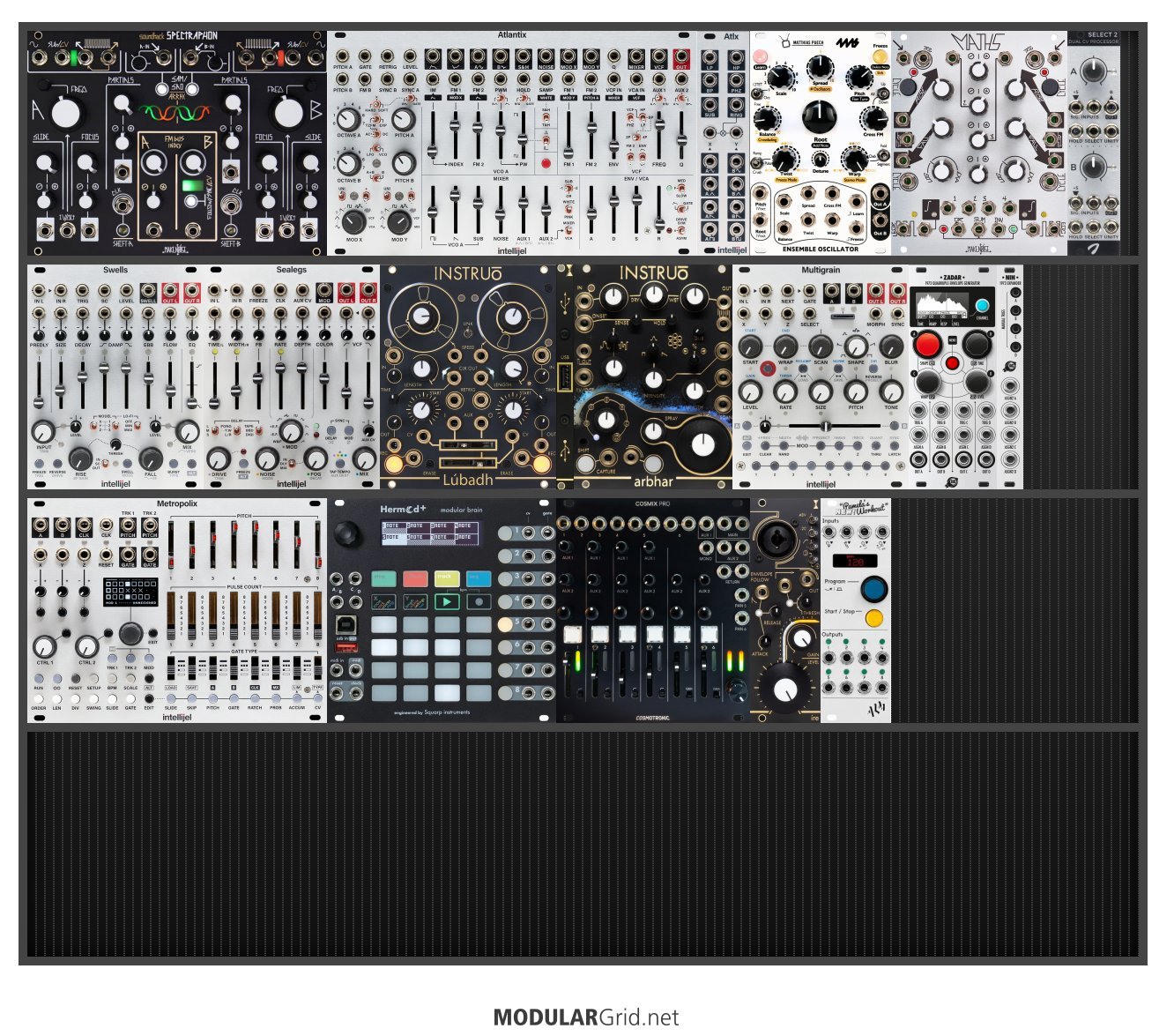Click the red manual gate button on Atlantix

(x=546, y=164)
